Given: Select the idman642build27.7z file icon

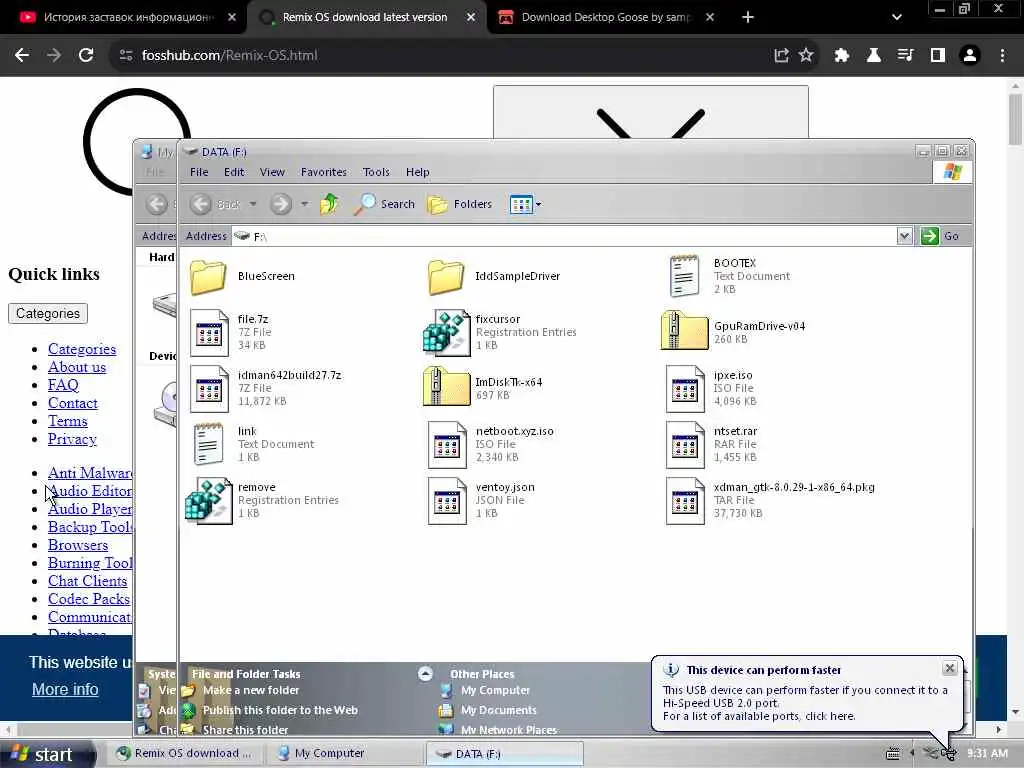Looking at the screenshot, I should 209,389.
